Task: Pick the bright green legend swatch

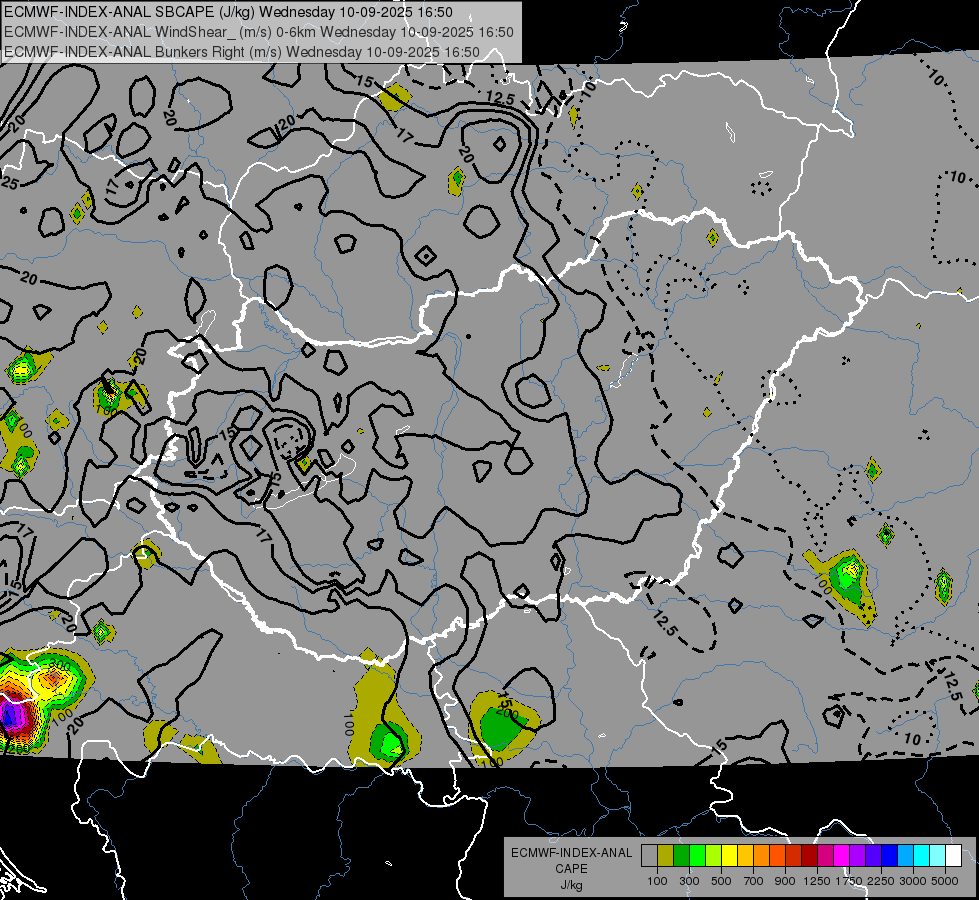Action: pyautogui.click(x=697, y=856)
